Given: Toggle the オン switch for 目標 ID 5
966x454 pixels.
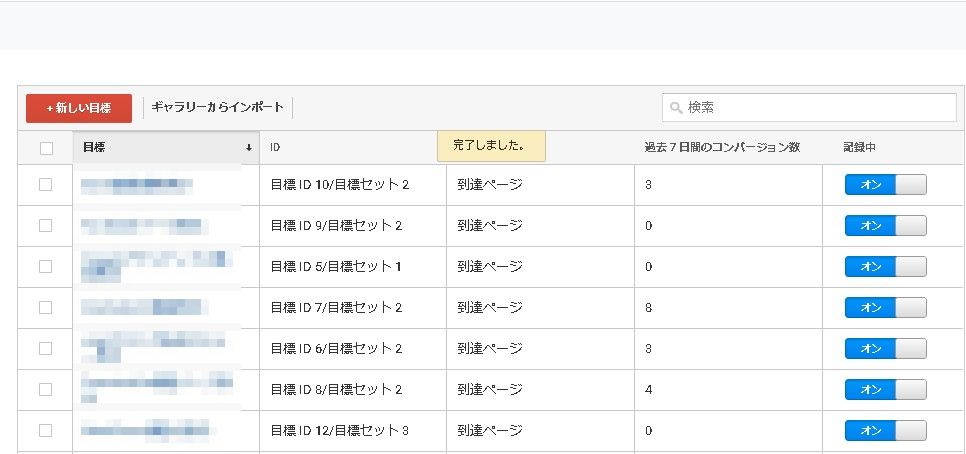Looking at the screenshot, I should click(x=885, y=267).
